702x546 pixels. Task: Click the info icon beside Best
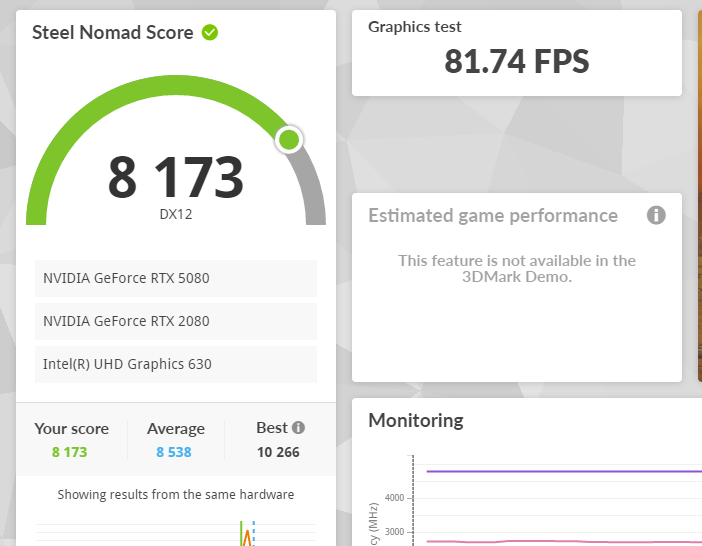tap(298, 428)
